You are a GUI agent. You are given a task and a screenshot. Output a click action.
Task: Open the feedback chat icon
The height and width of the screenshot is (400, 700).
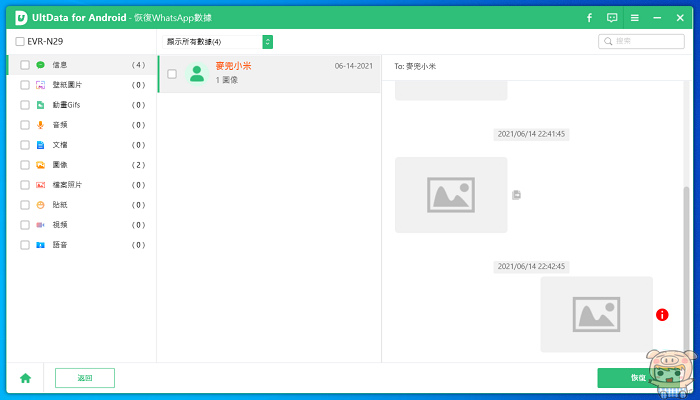click(x=612, y=18)
